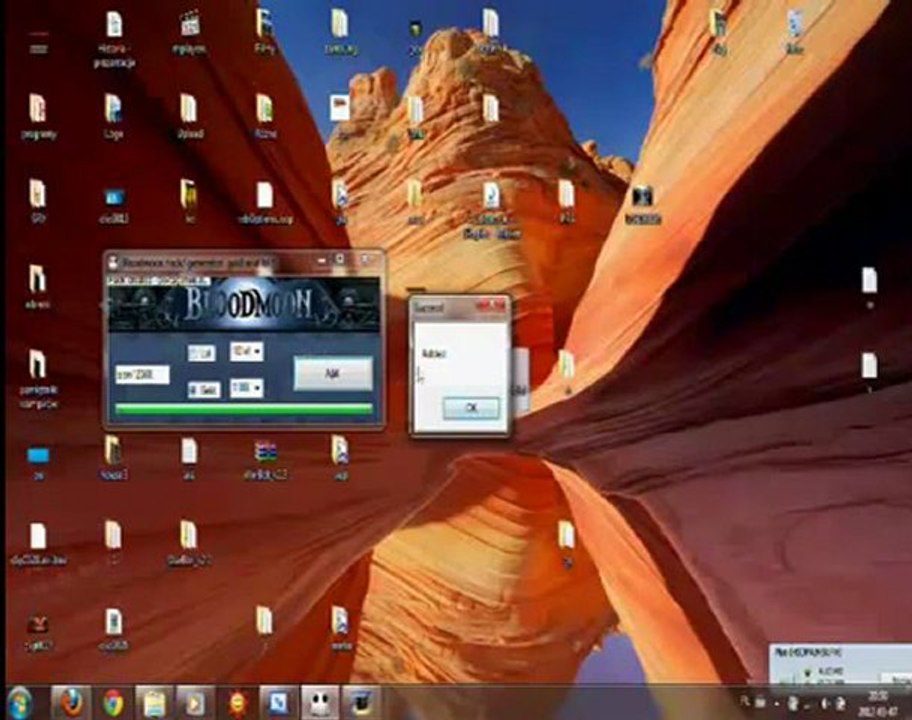
Task: Select the Historia prezentacja file on the desktop
Action: 115,40
